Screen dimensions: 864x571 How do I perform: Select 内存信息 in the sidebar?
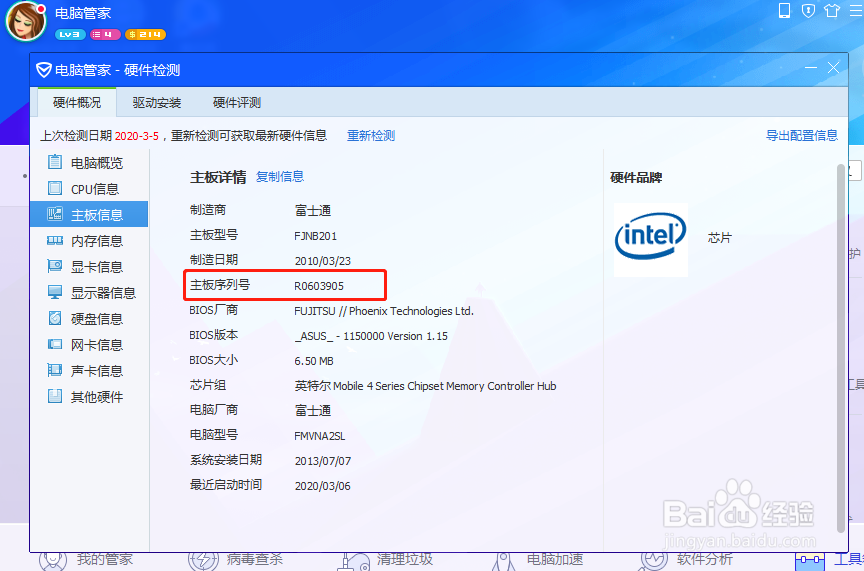[89, 241]
